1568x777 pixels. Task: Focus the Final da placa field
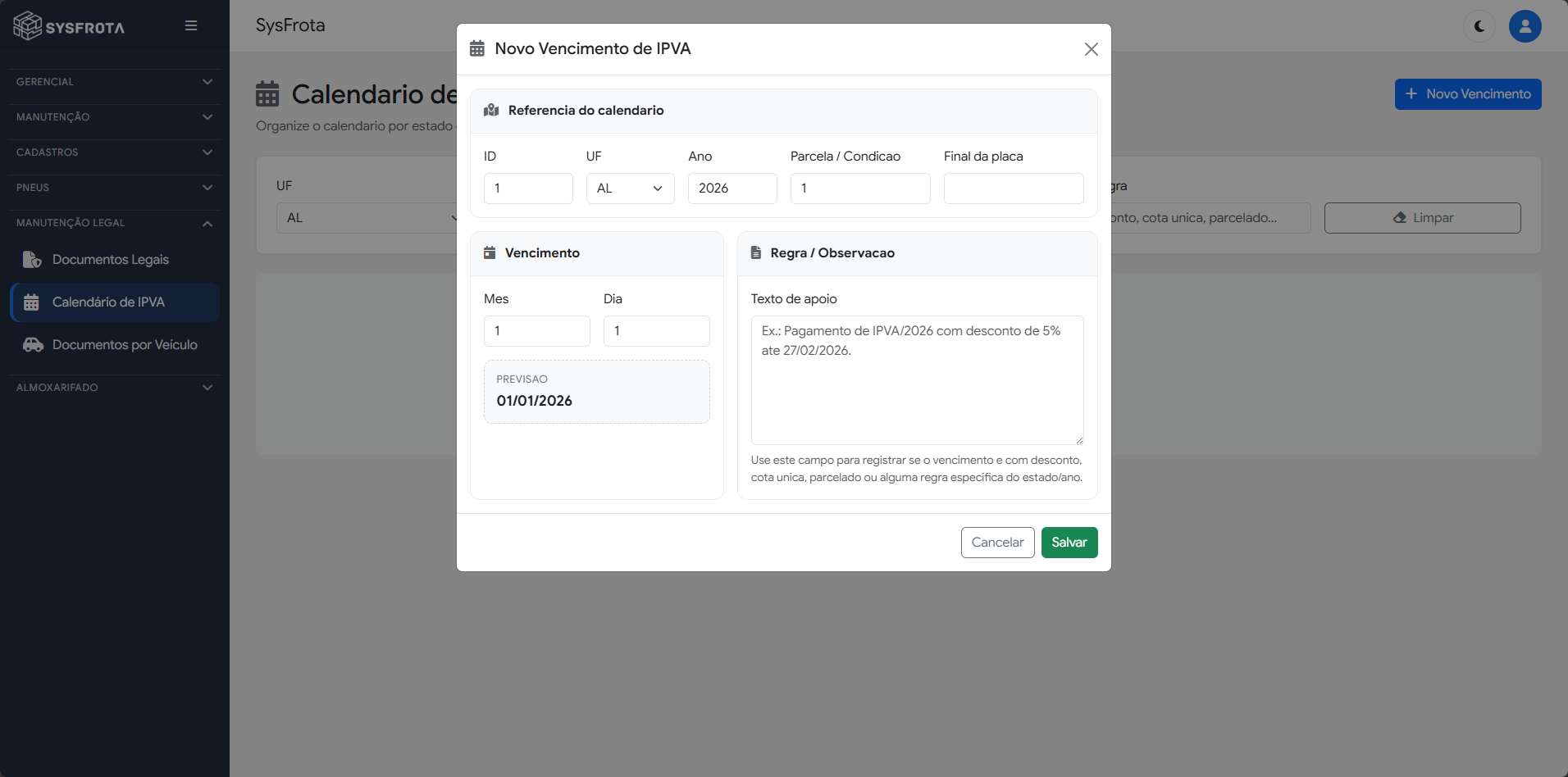tap(1014, 189)
